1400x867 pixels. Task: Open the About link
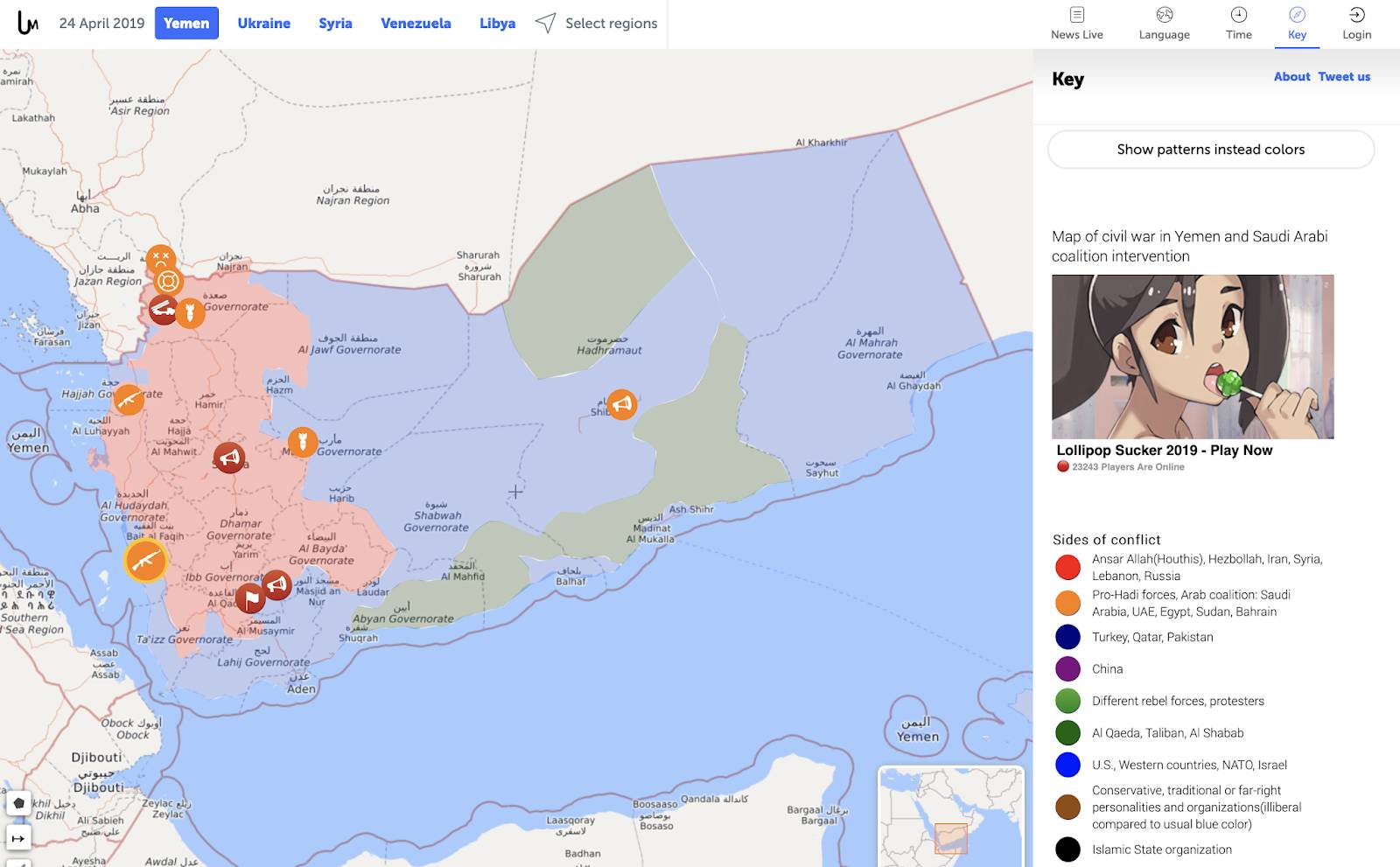[1291, 76]
